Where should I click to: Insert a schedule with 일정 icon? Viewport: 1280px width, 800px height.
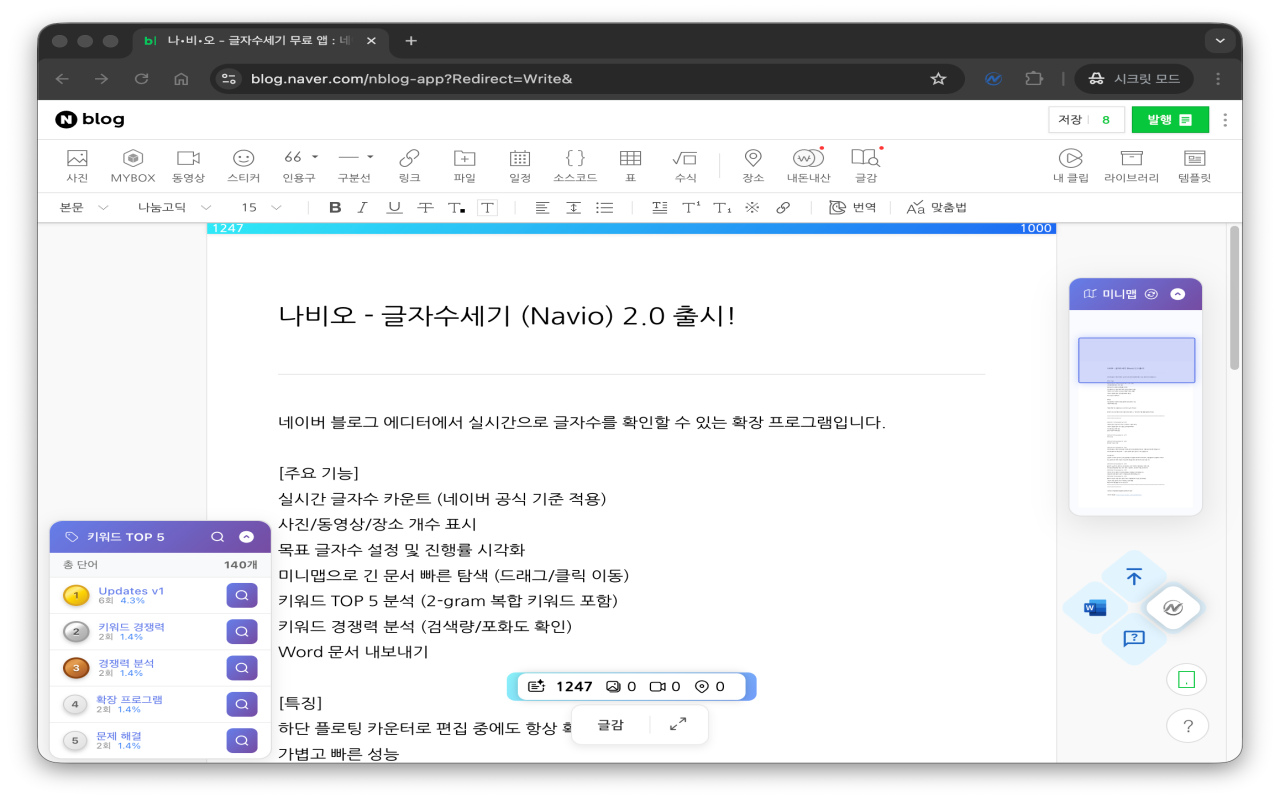pyautogui.click(x=520, y=165)
